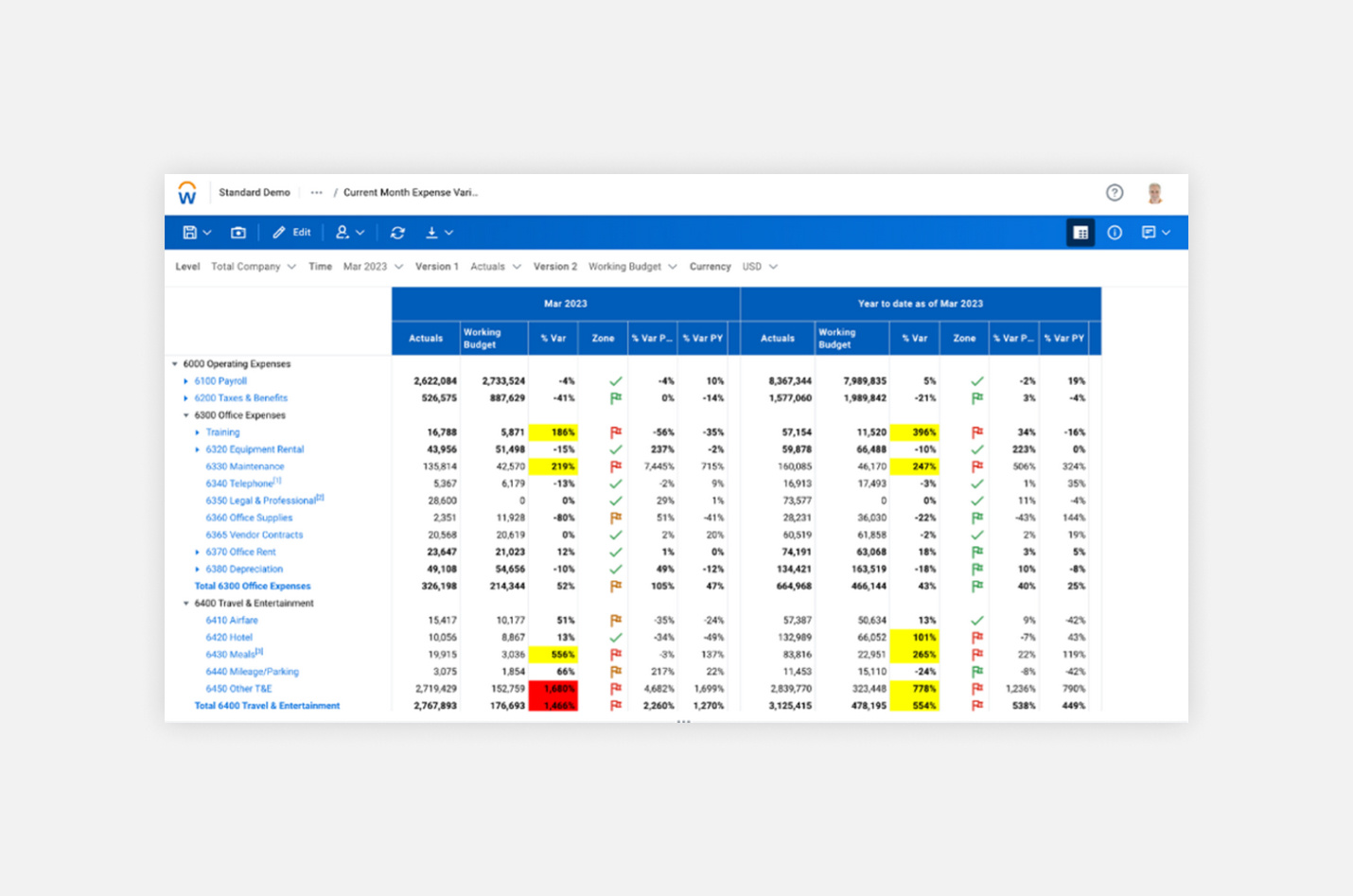Open the breadcrumb overflow menu
Screen dimensions: 1353x896
point(316,192)
